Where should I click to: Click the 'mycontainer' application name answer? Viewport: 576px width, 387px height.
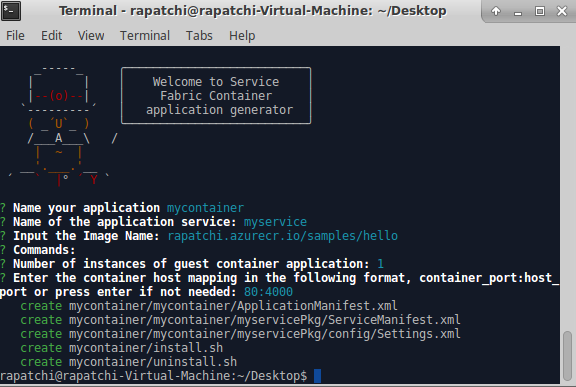pyautogui.click(x=205, y=208)
